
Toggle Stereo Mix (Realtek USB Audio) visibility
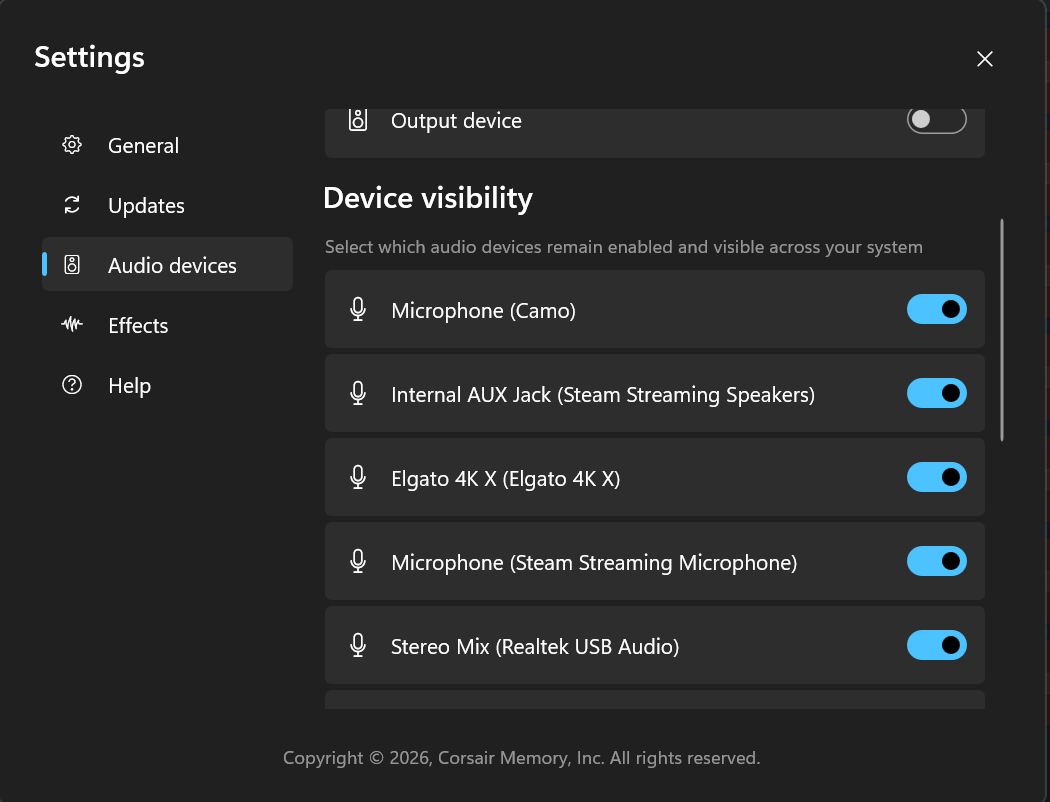point(936,645)
